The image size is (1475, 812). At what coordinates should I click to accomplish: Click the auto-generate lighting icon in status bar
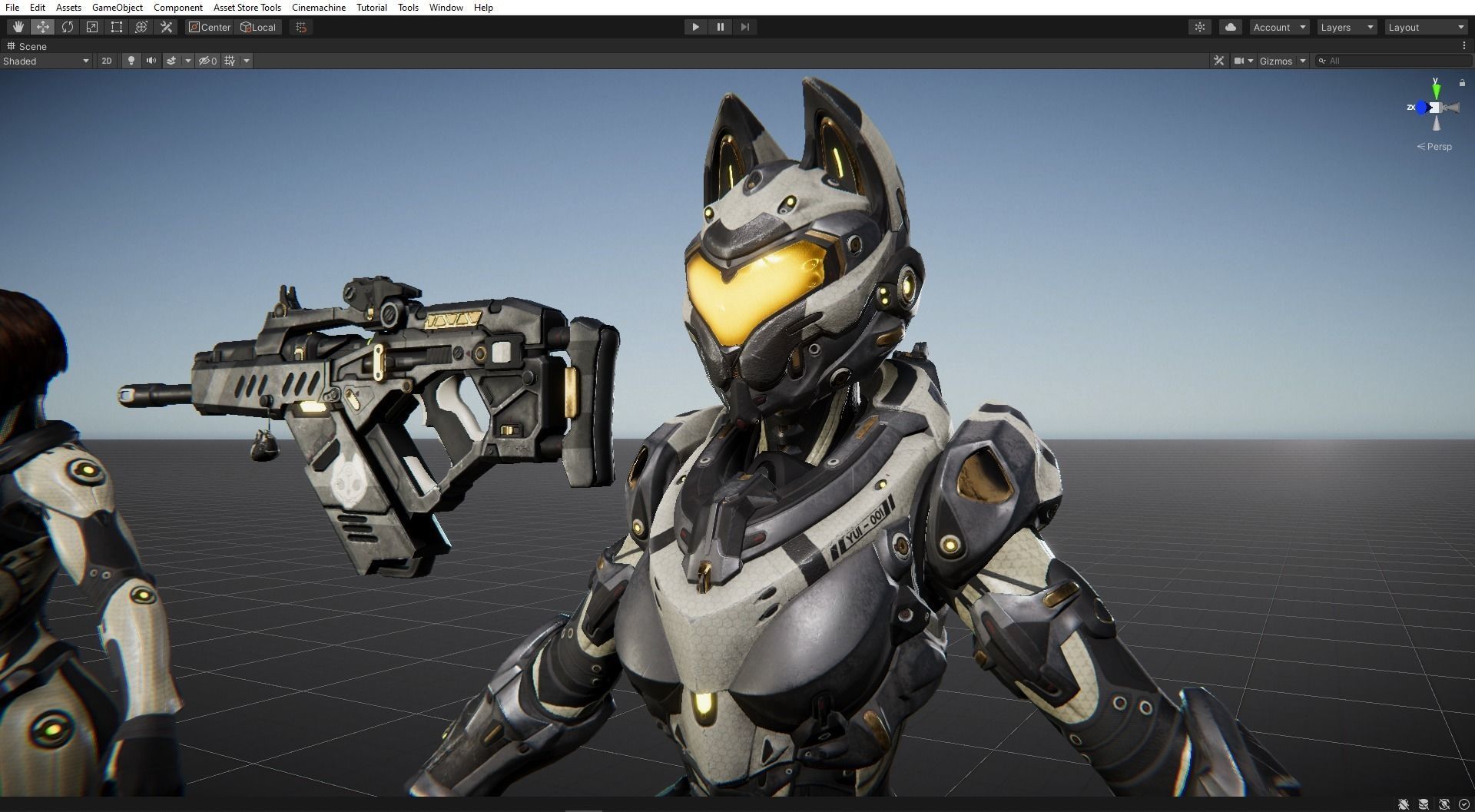1444,804
